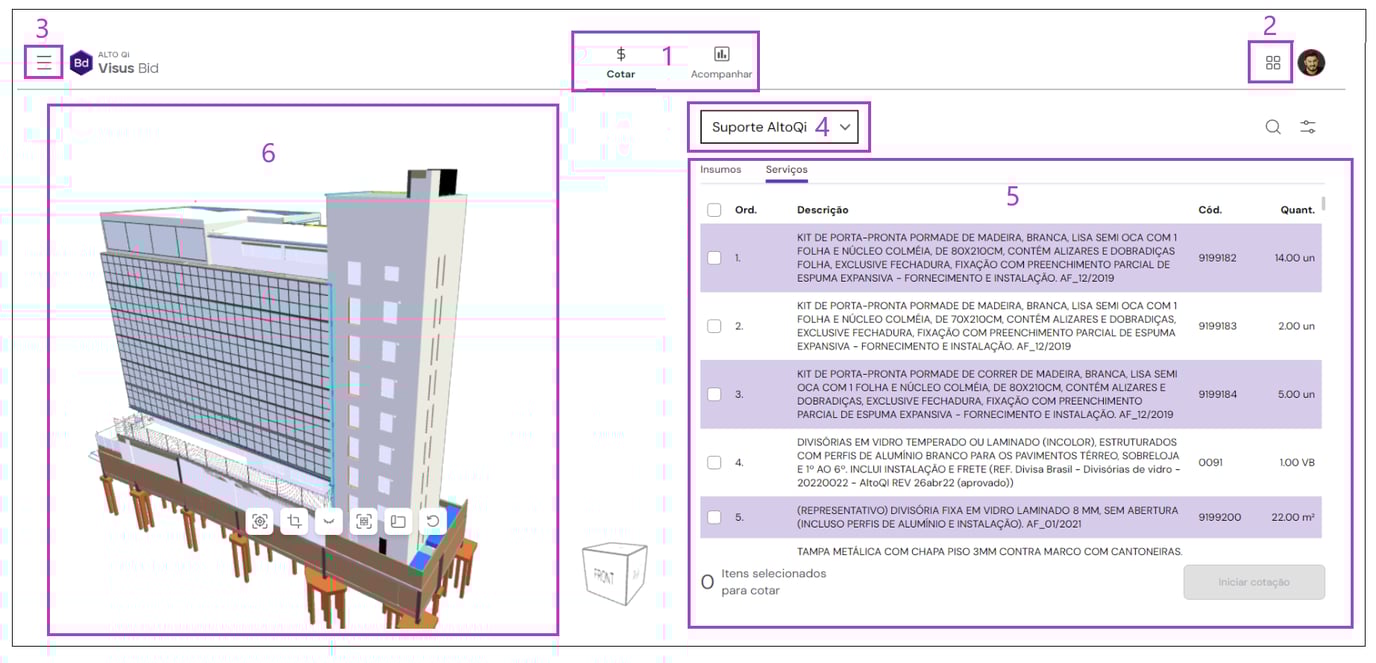Open the Cotar tab

coord(620,63)
